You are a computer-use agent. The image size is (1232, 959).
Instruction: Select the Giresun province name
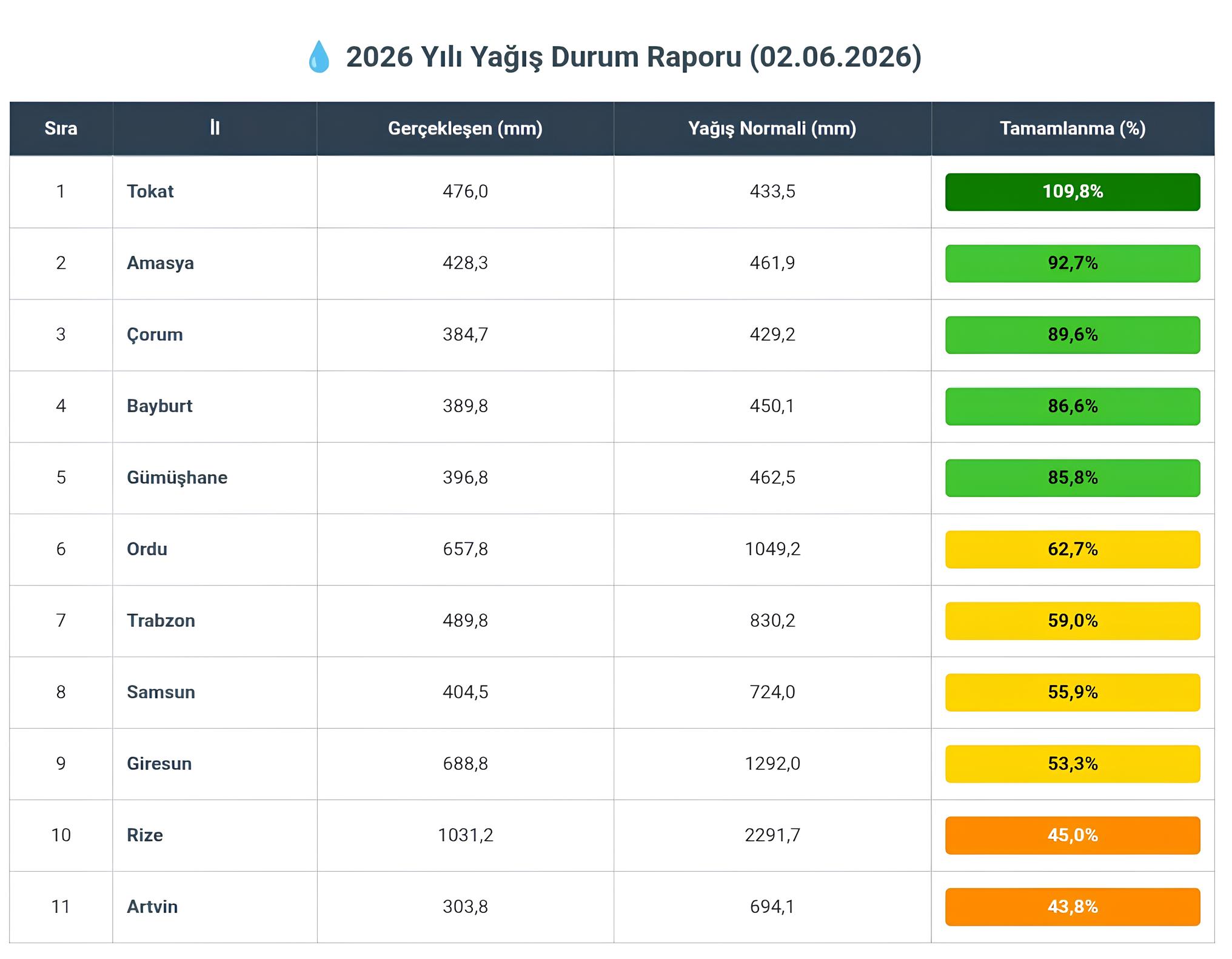click(x=159, y=764)
